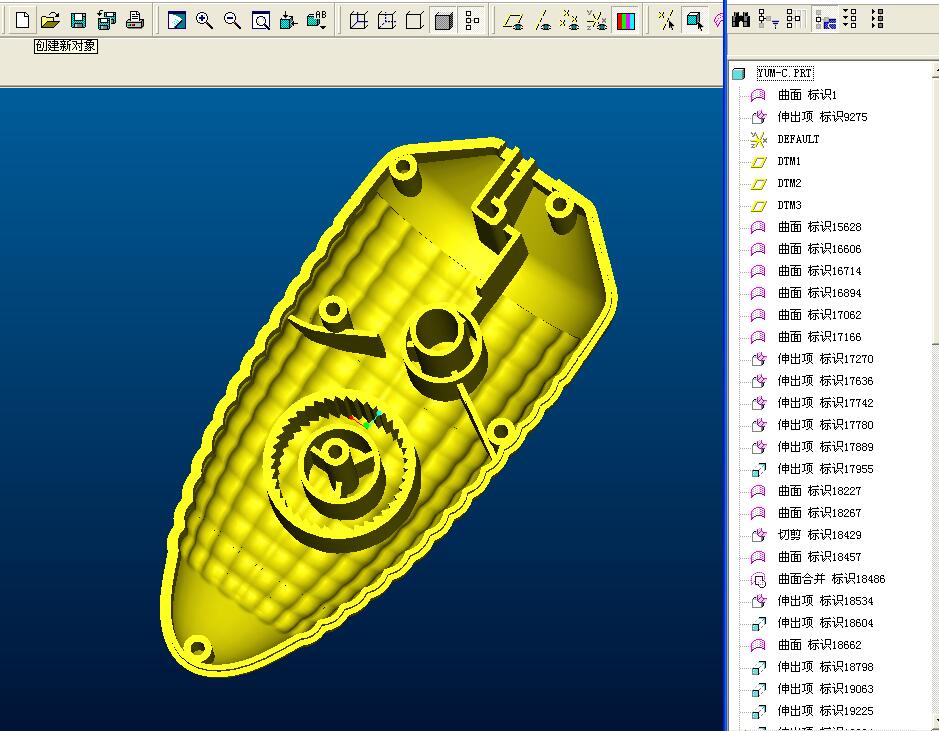Select 伸出项 标识19225 feature
Image resolution: width=939 pixels, height=731 pixels.
(x=825, y=711)
